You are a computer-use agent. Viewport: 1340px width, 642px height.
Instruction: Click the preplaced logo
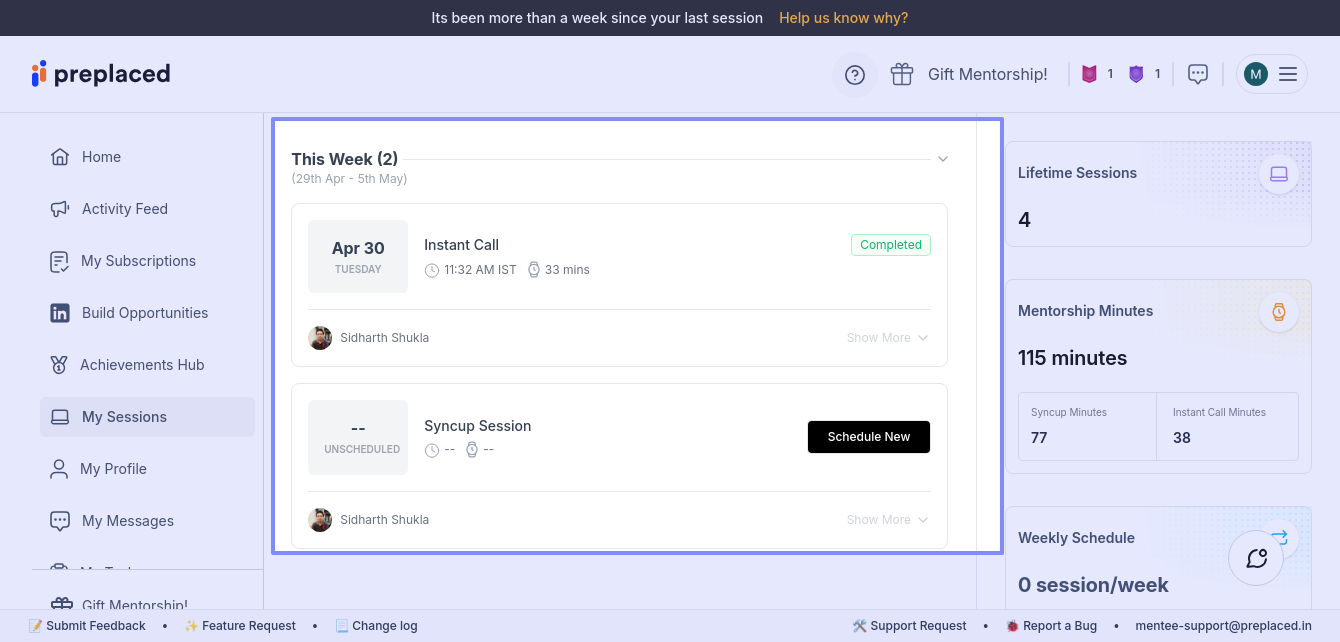(x=101, y=74)
